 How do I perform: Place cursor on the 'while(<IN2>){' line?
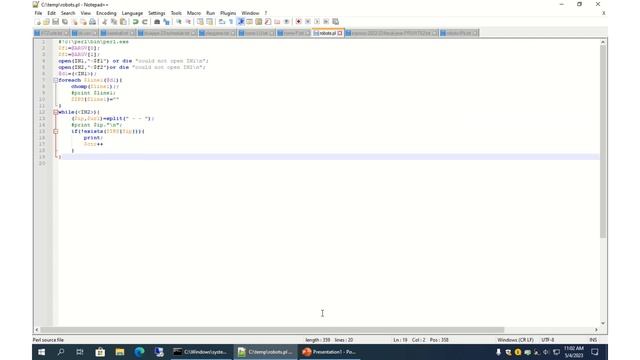click(x=79, y=112)
